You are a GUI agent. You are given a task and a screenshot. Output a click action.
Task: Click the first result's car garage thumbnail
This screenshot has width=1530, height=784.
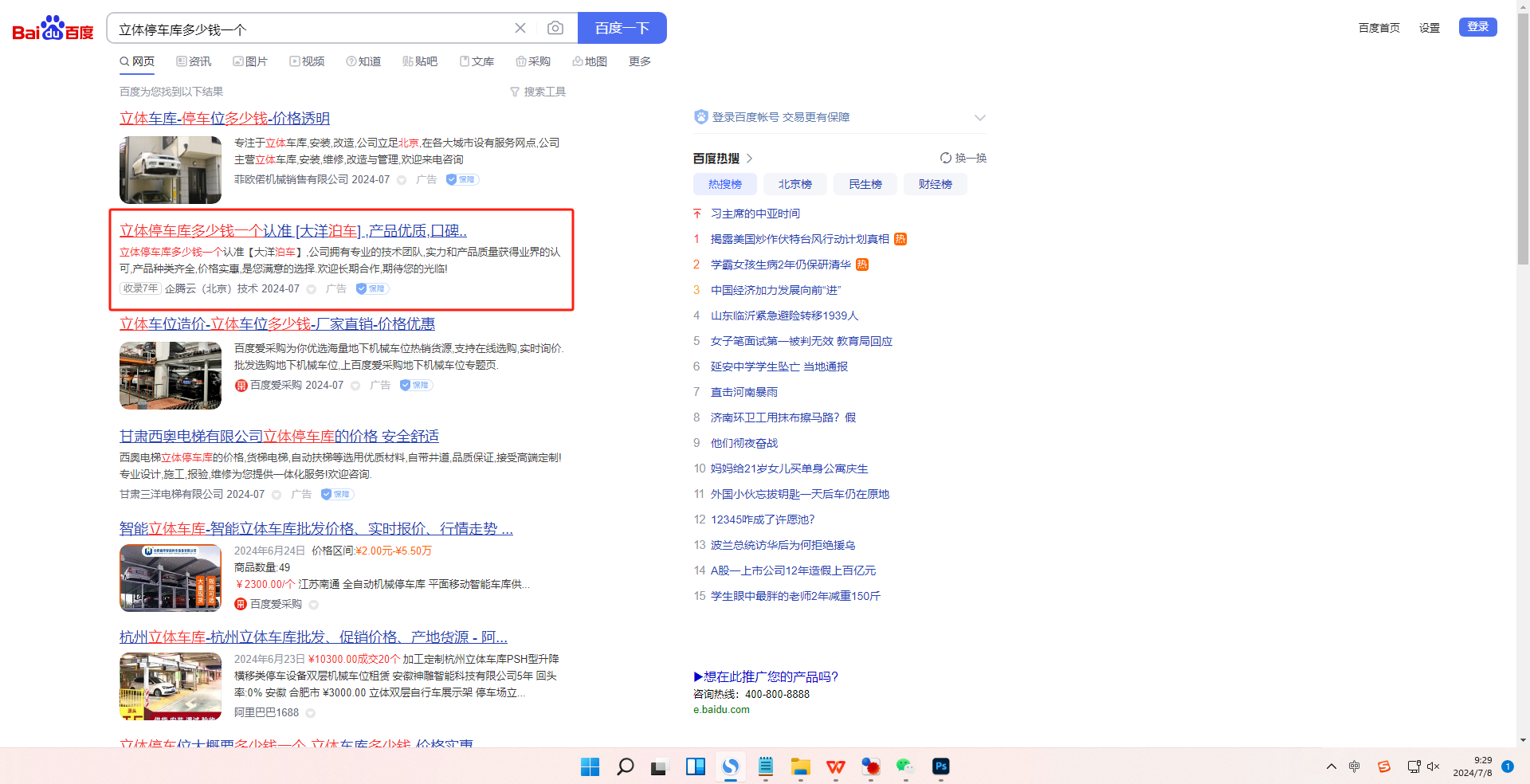pyautogui.click(x=171, y=170)
